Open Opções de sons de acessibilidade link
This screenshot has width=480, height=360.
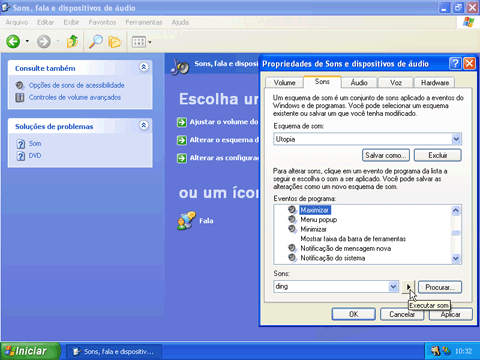(x=76, y=85)
